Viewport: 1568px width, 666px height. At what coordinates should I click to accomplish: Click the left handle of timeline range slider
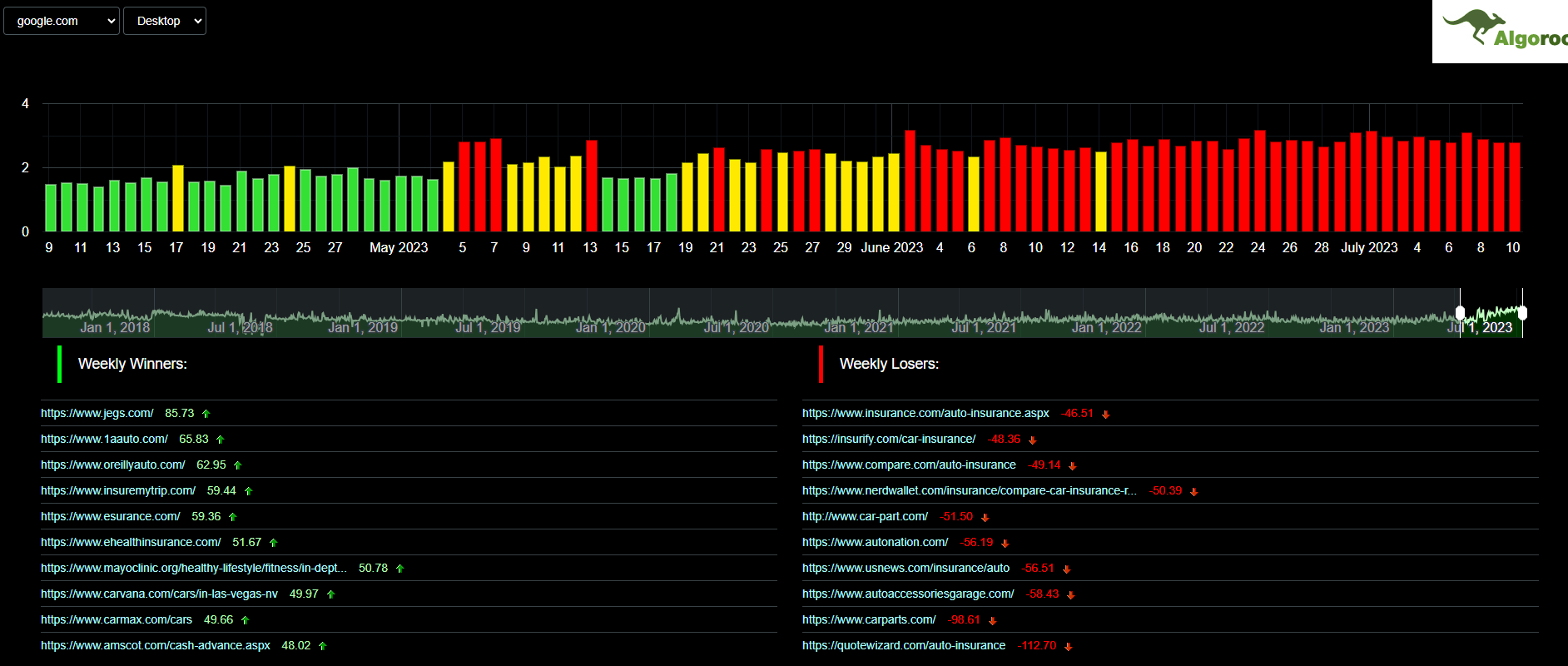pos(1460,313)
